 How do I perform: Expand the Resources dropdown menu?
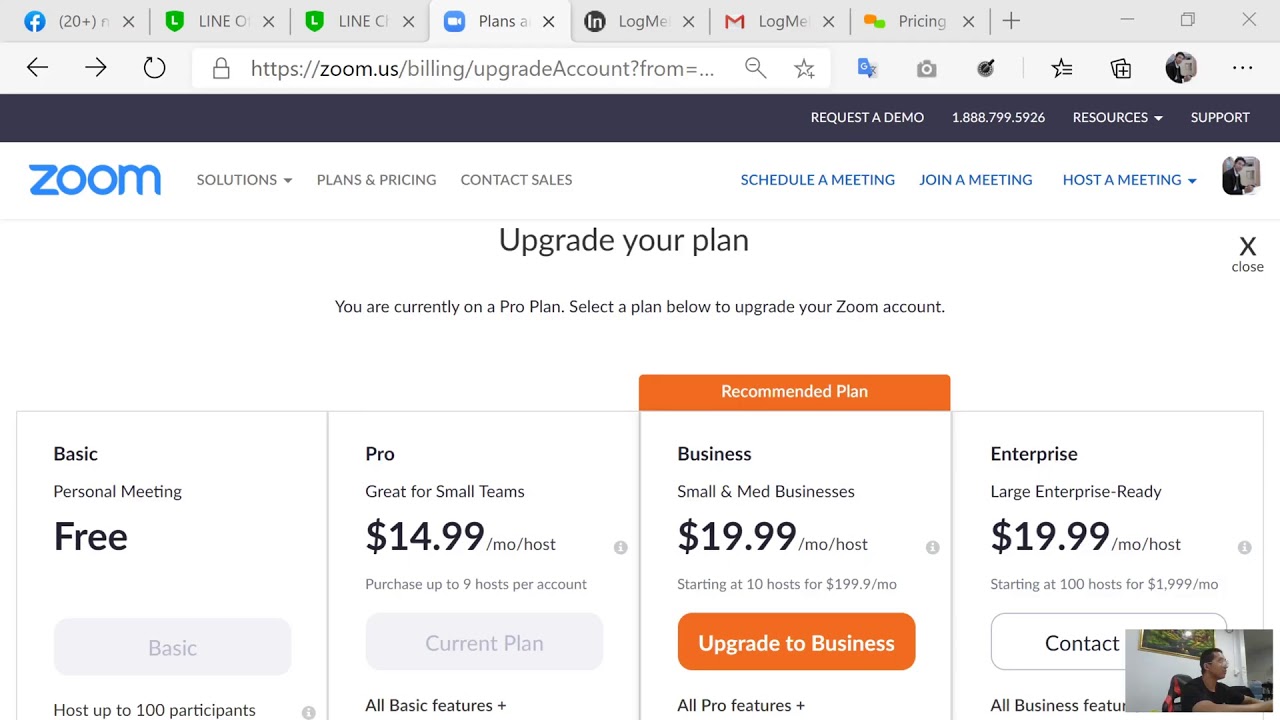pos(1117,117)
